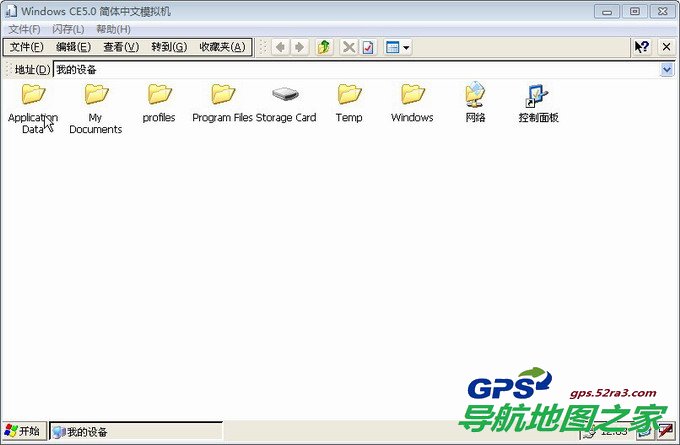Image resolution: width=680 pixels, height=445 pixels.
Task: Open the 编辑(E) menu
Action: [73, 47]
